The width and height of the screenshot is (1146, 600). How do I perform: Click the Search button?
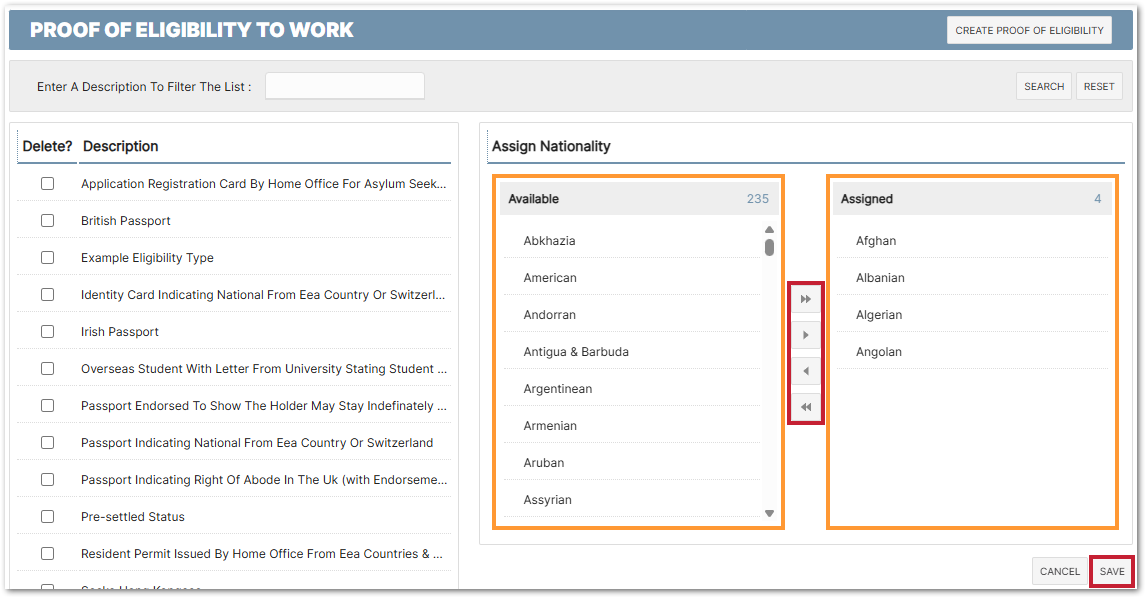tap(1043, 87)
